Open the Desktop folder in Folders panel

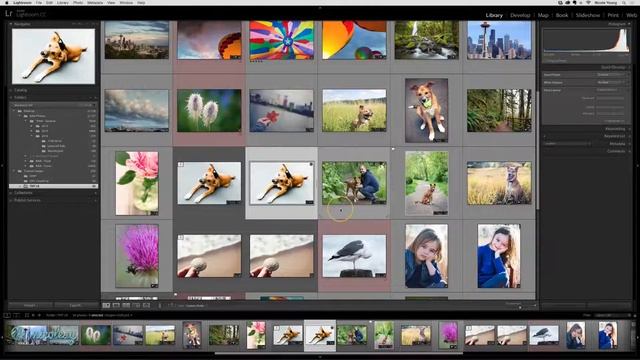[x=29, y=111]
